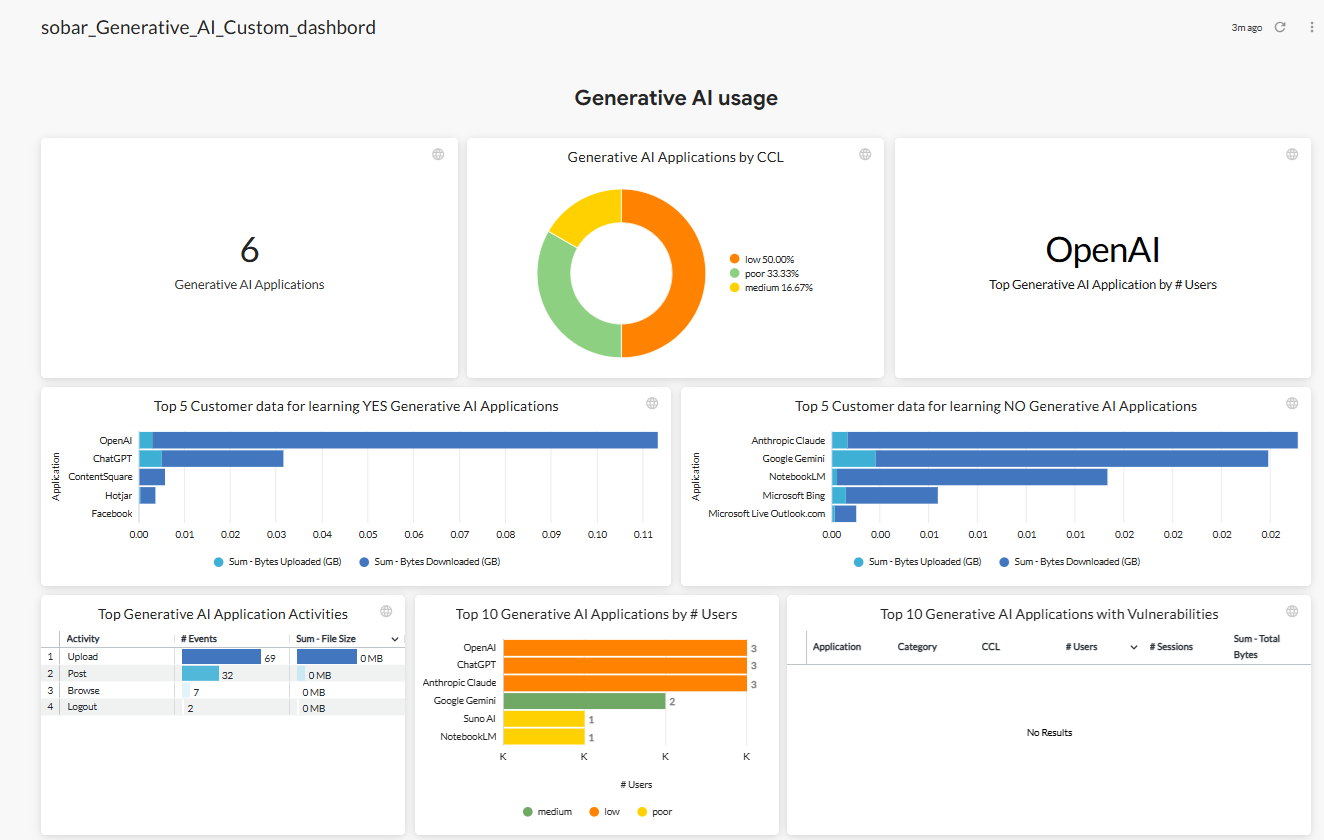The image size is (1324, 840).
Task: Click the '32' events value for Post
Action: [x=227, y=675]
